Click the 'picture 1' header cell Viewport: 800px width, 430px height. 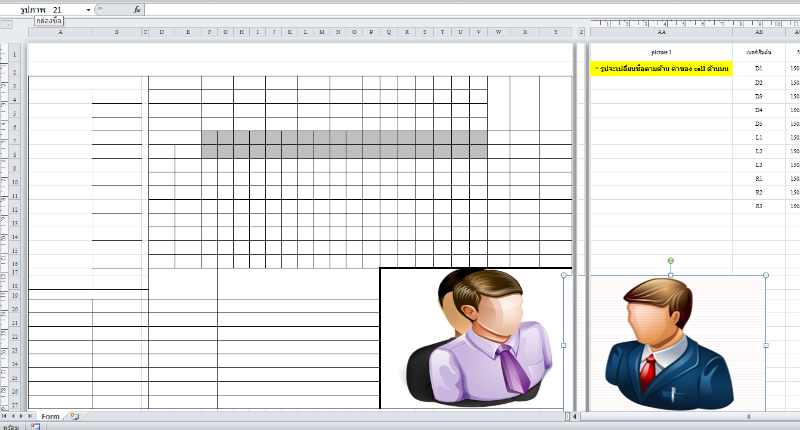click(661, 53)
